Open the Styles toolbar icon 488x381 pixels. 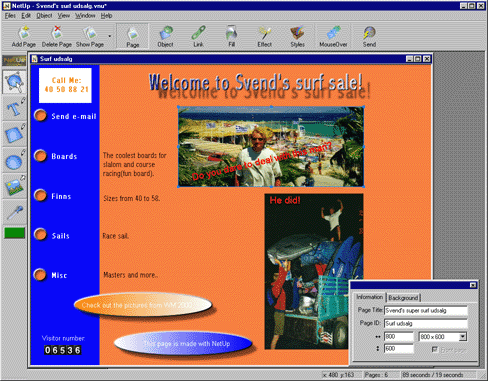point(297,36)
